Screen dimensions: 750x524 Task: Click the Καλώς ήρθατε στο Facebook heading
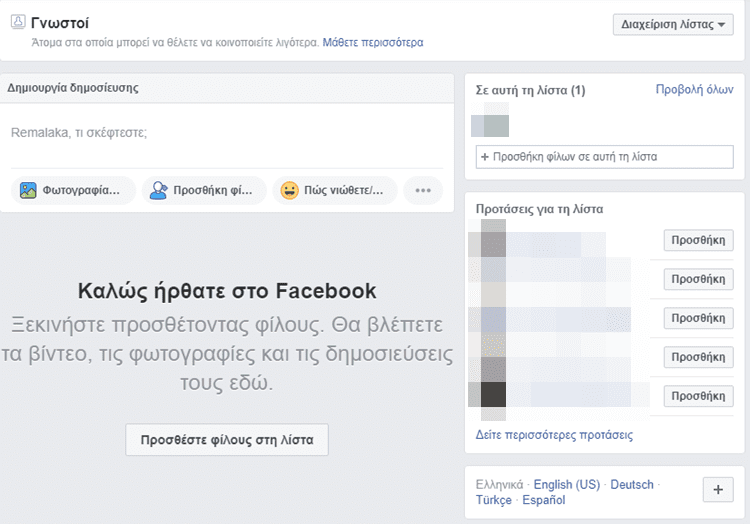tap(227, 291)
